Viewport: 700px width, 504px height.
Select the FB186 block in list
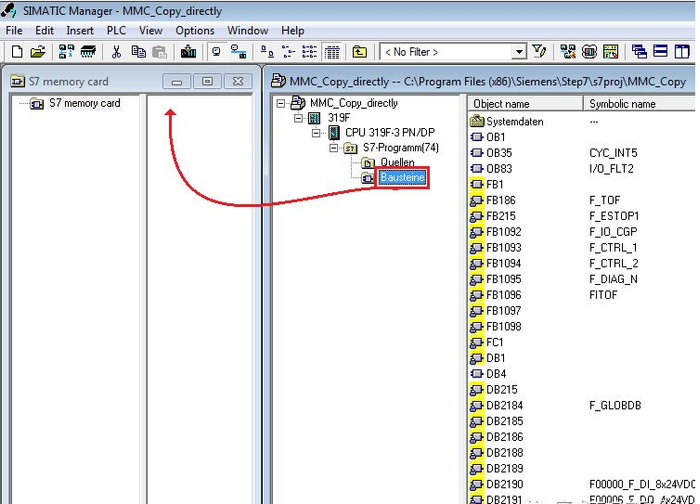(x=500, y=200)
